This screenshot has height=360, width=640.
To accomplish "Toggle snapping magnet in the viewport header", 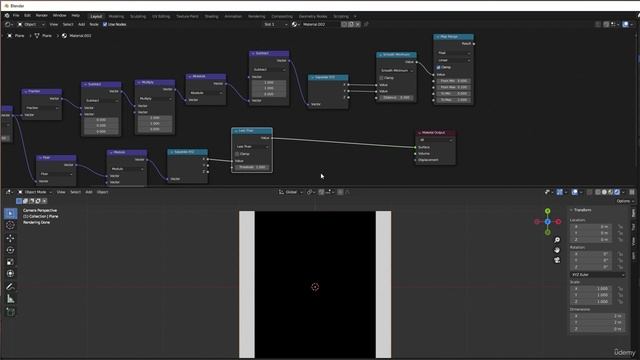I will 322,192.
